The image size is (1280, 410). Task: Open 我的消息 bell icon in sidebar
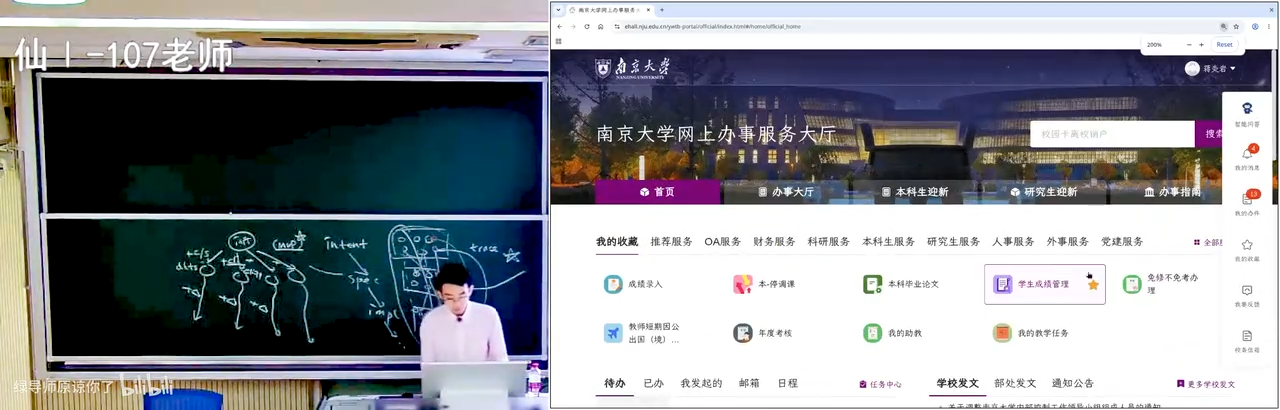point(1247,154)
